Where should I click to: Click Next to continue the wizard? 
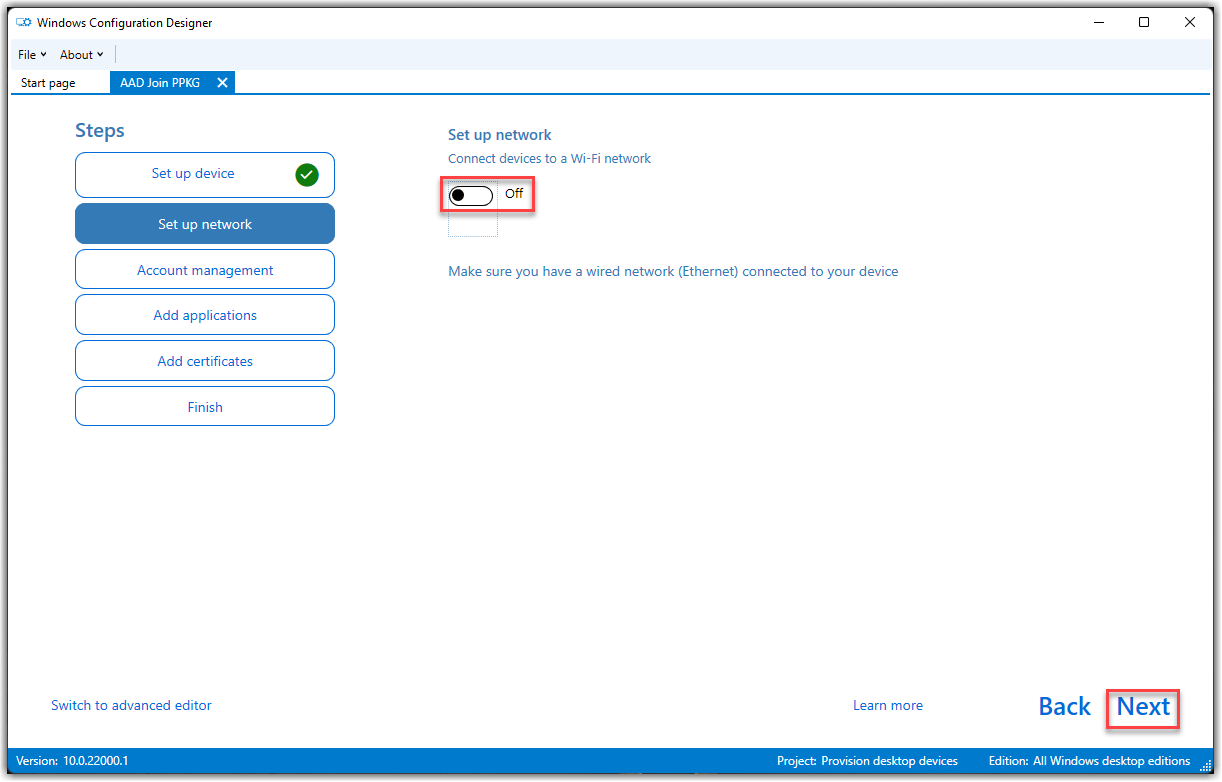pos(1143,707)
